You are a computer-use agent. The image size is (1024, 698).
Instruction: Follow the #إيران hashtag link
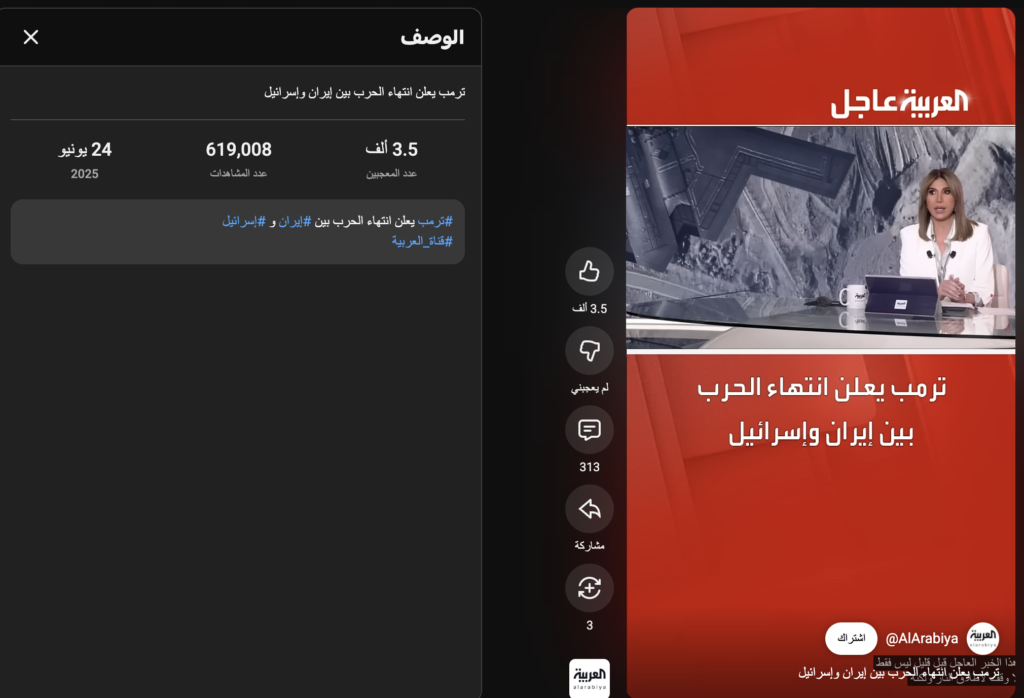[295, 221]
